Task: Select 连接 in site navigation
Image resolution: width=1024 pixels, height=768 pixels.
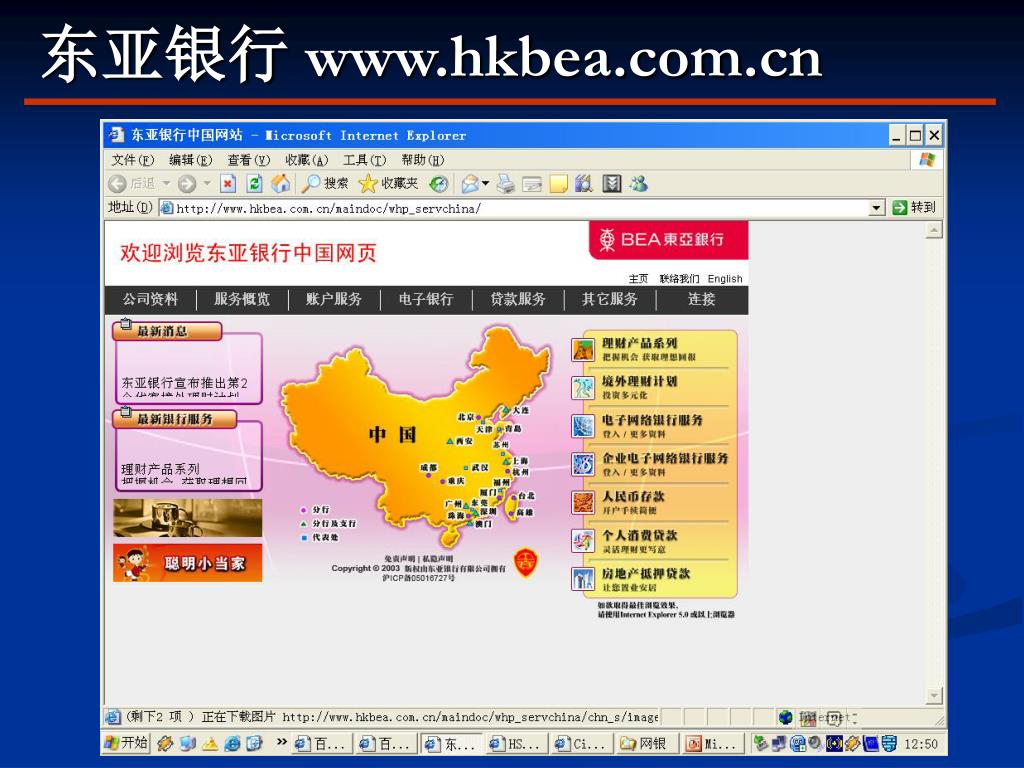Action: click(x=701, y=299)
